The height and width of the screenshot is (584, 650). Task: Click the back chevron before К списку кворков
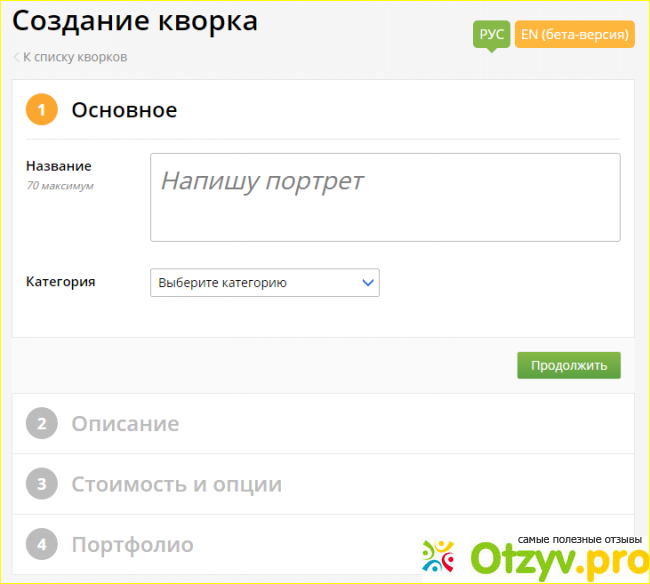tap(16, 57)
